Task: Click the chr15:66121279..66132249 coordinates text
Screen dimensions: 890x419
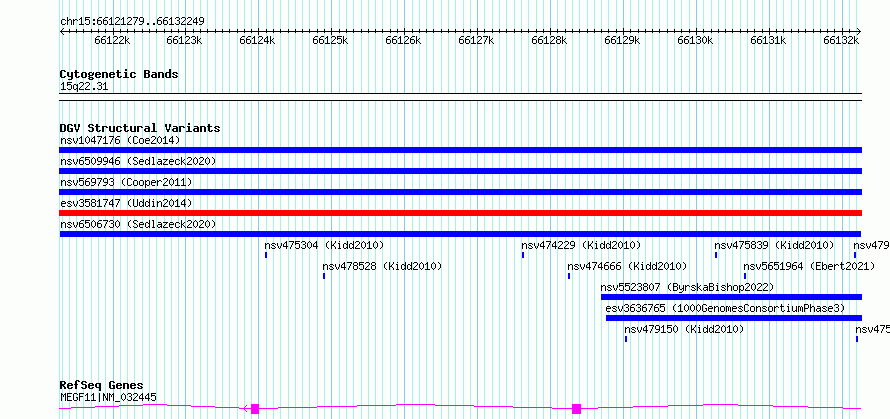Action: [132, 22]
